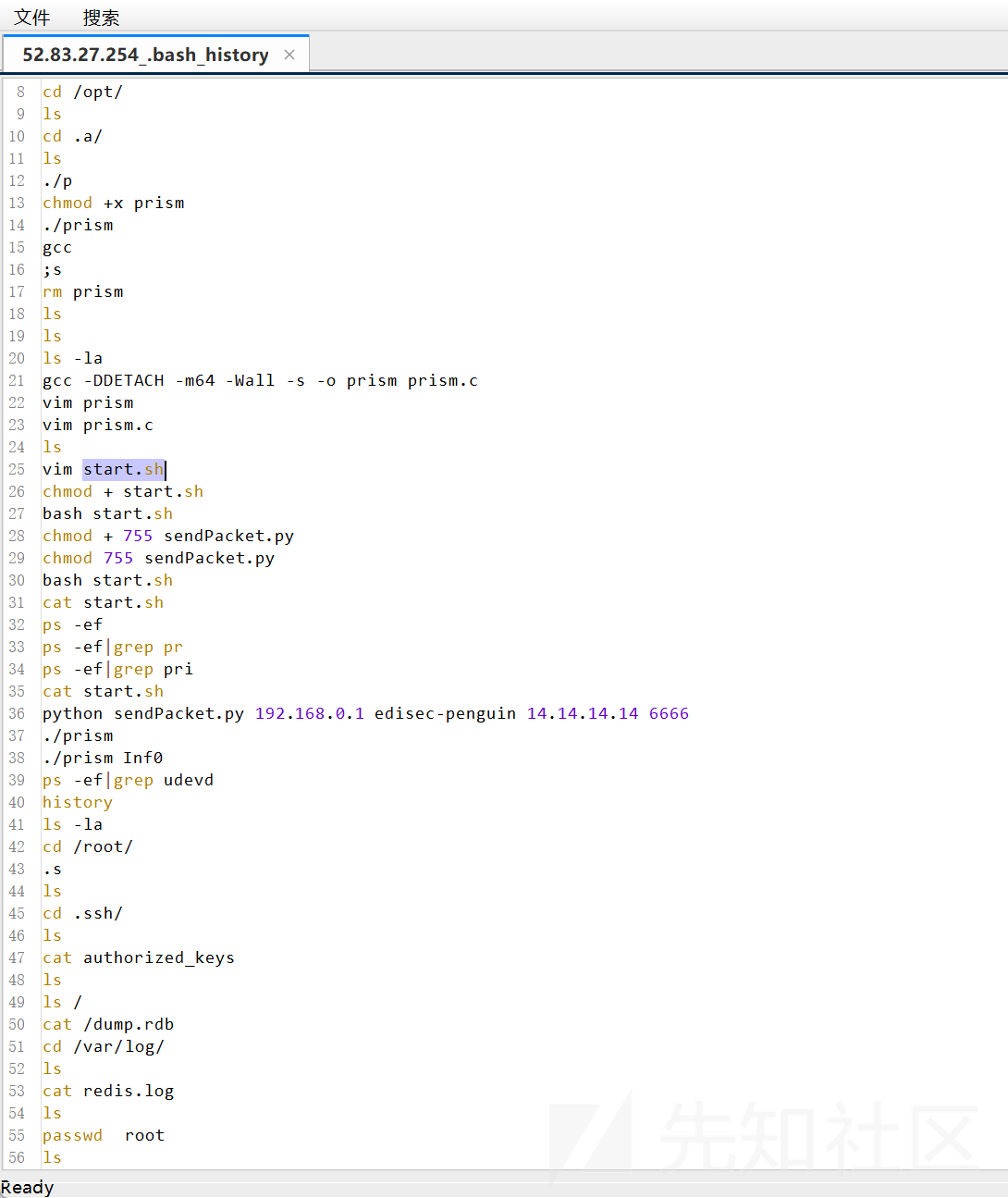
Task: Click line 10 'cd .a/'
Action: (x=72, y=136)
